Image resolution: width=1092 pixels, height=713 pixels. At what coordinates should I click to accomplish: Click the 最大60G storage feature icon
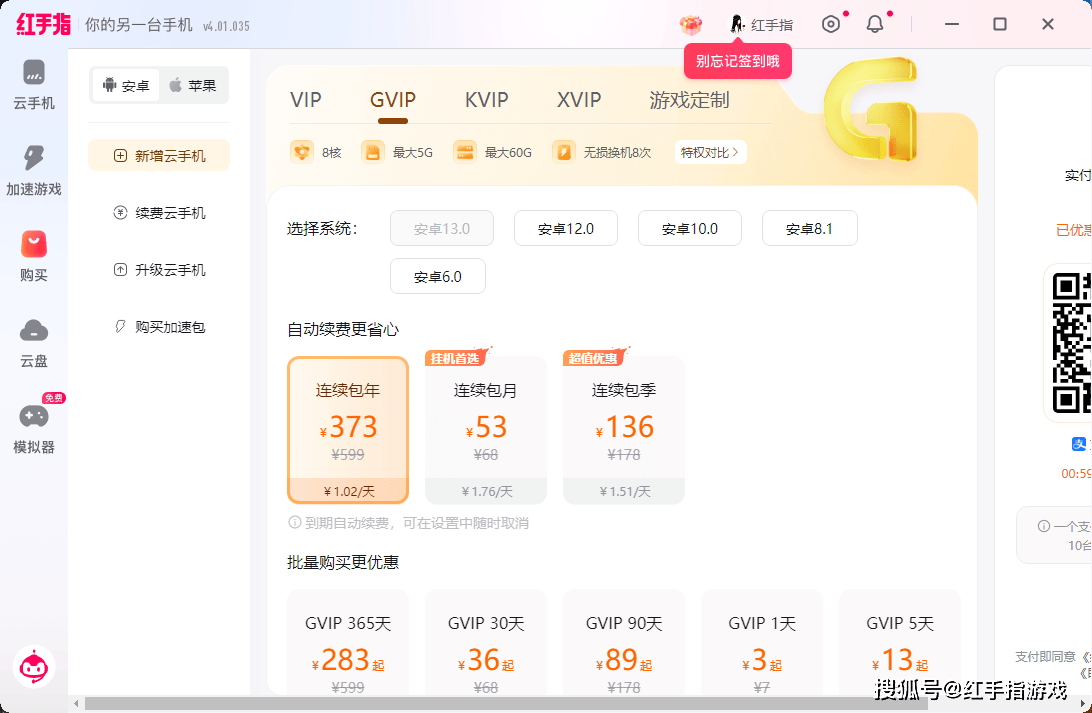coord(465,152)
